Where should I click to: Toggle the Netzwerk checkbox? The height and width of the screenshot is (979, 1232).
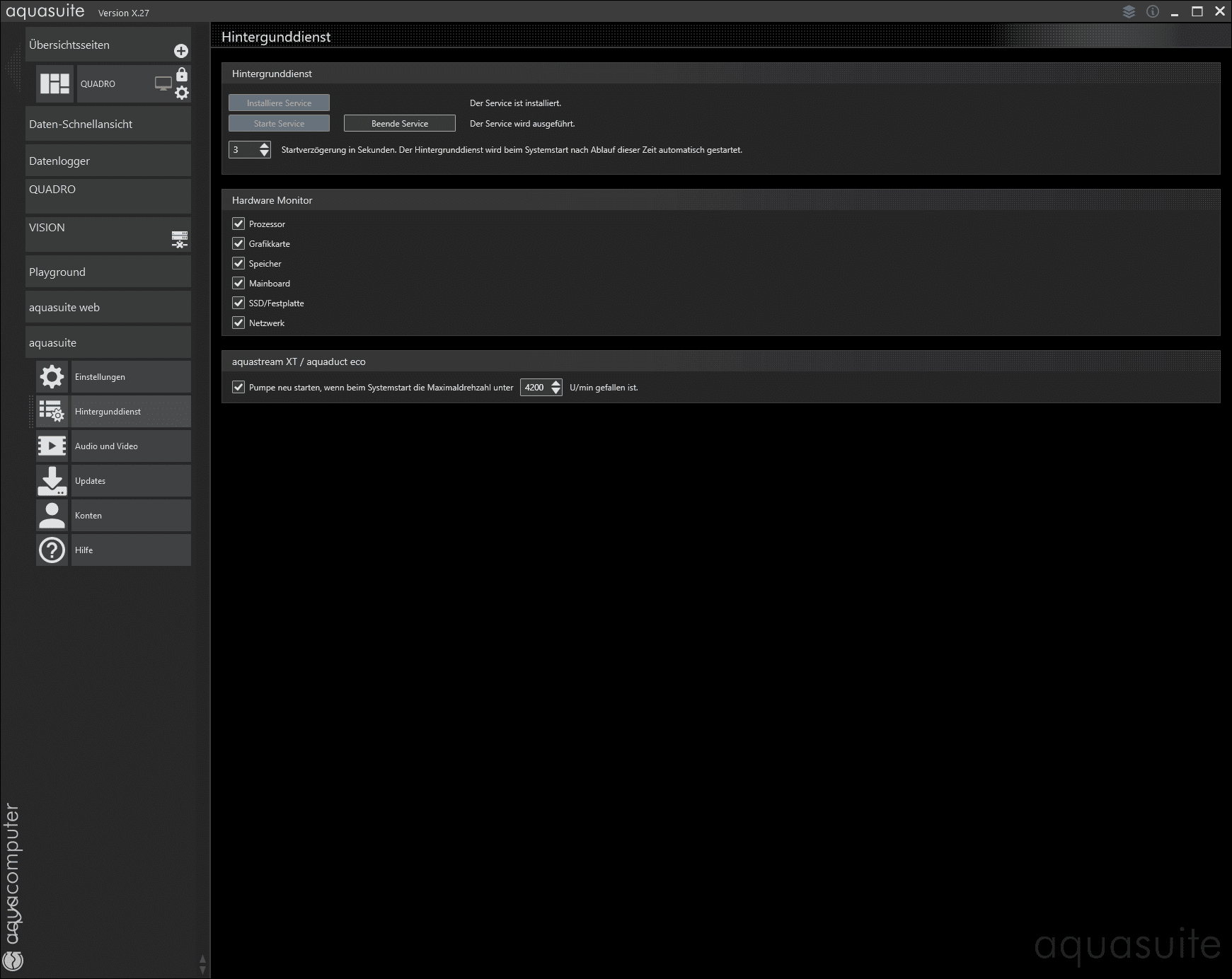[238, 323]
